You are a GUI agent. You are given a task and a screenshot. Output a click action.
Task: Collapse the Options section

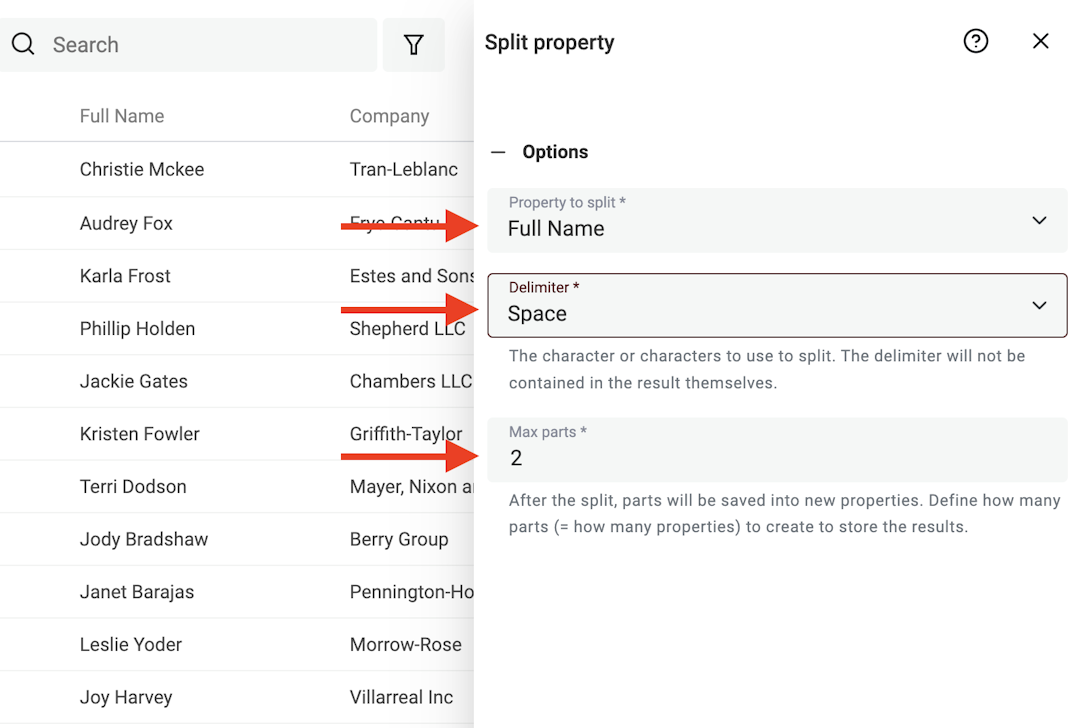pos(497,151)
